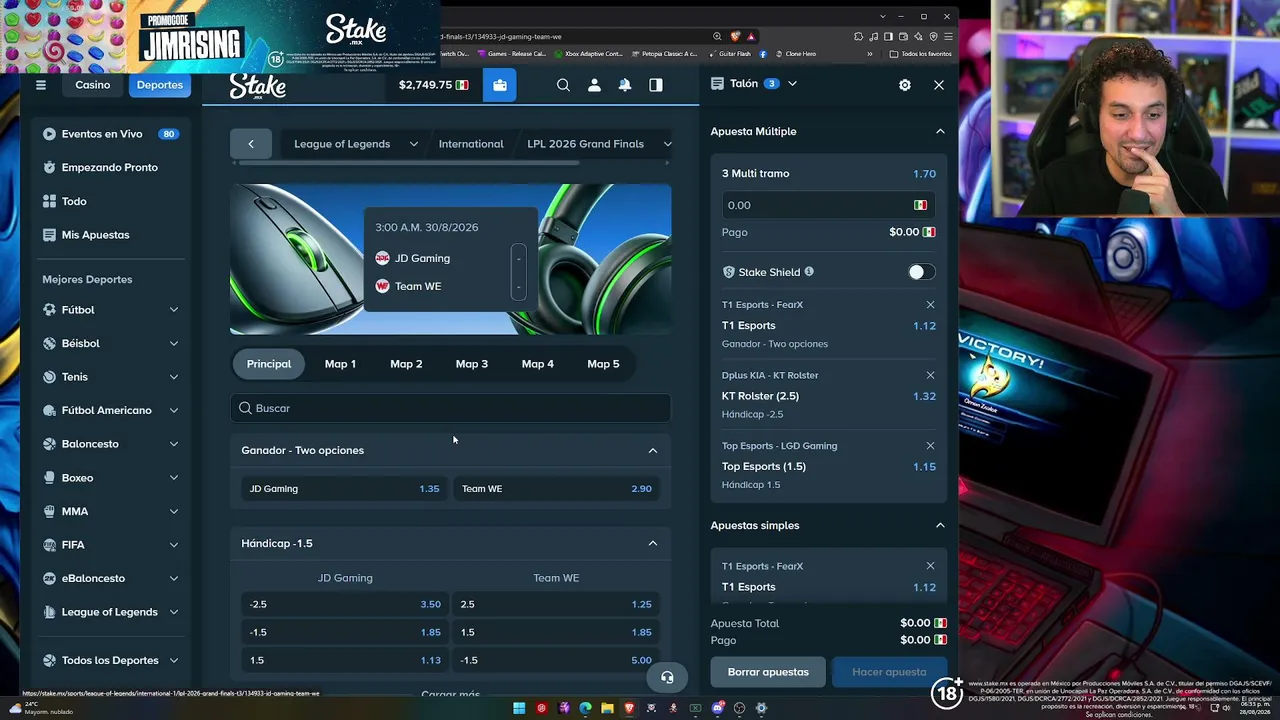
Task: Pick Team WE 2.5 handicap at 1.25
Action: point(557,604)
